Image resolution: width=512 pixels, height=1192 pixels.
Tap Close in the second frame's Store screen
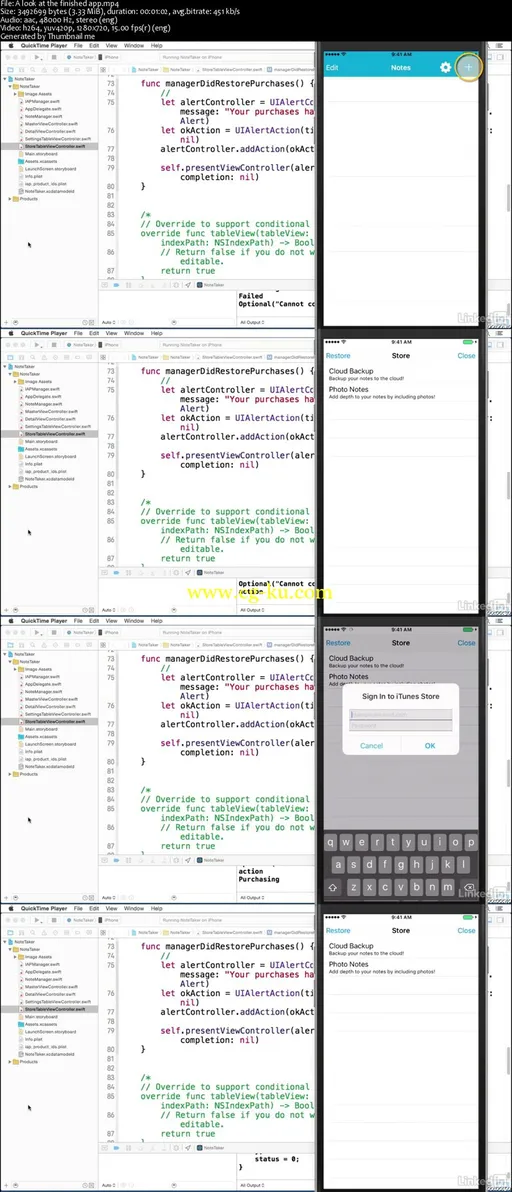point(466,356)
